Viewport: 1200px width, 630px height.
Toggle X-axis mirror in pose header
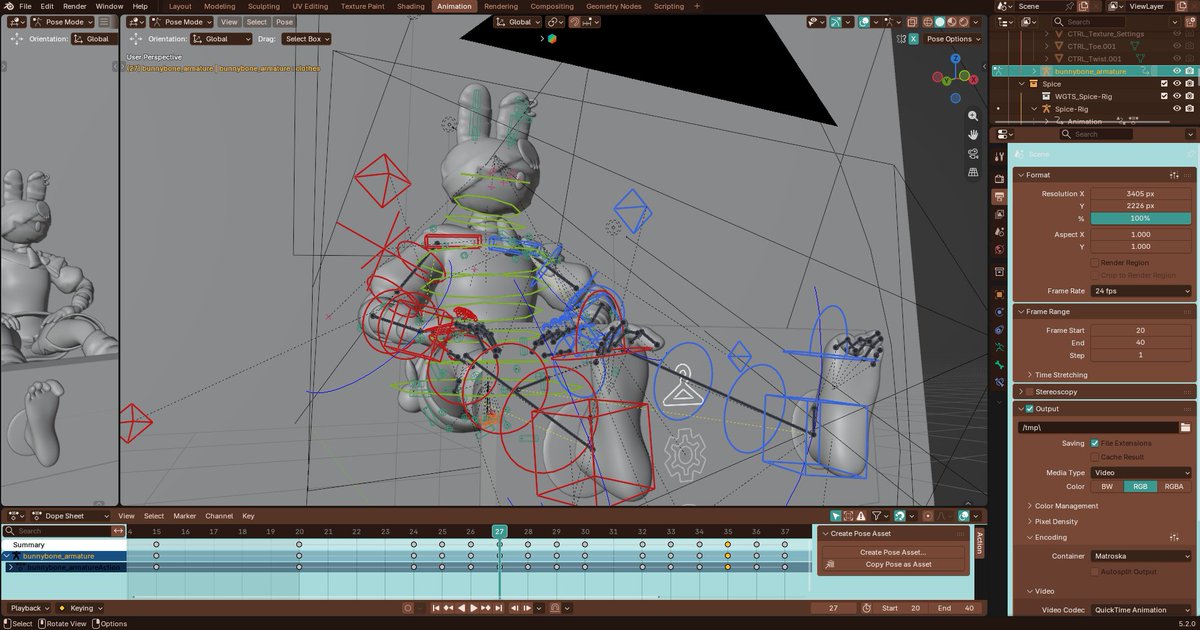tap(913, 39)
